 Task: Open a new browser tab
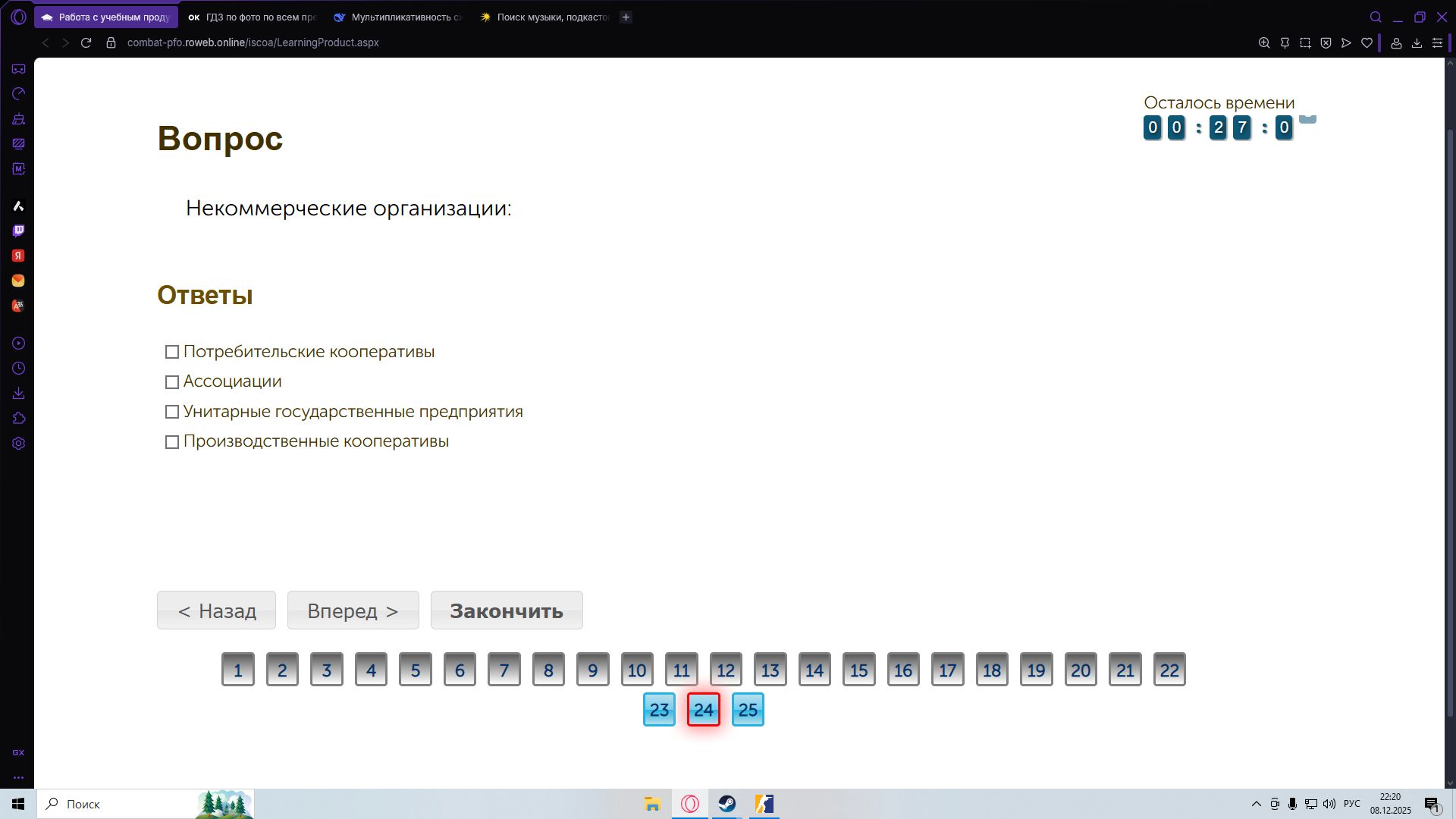pyautogui.click(x=626, y=17)
